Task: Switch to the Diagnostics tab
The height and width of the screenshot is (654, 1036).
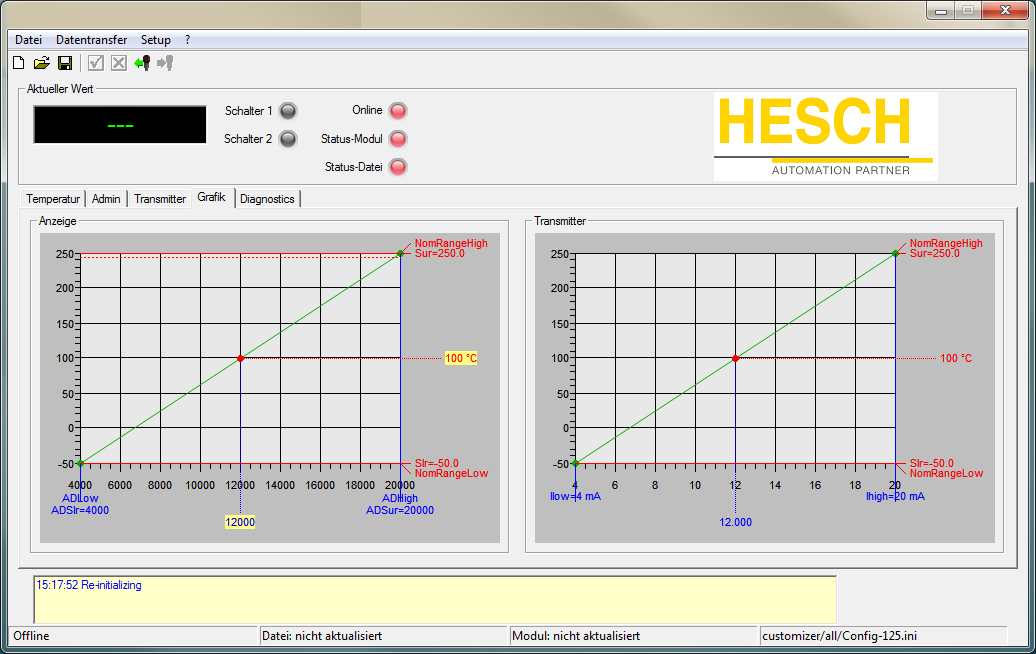Action: [x=267, y=199]
